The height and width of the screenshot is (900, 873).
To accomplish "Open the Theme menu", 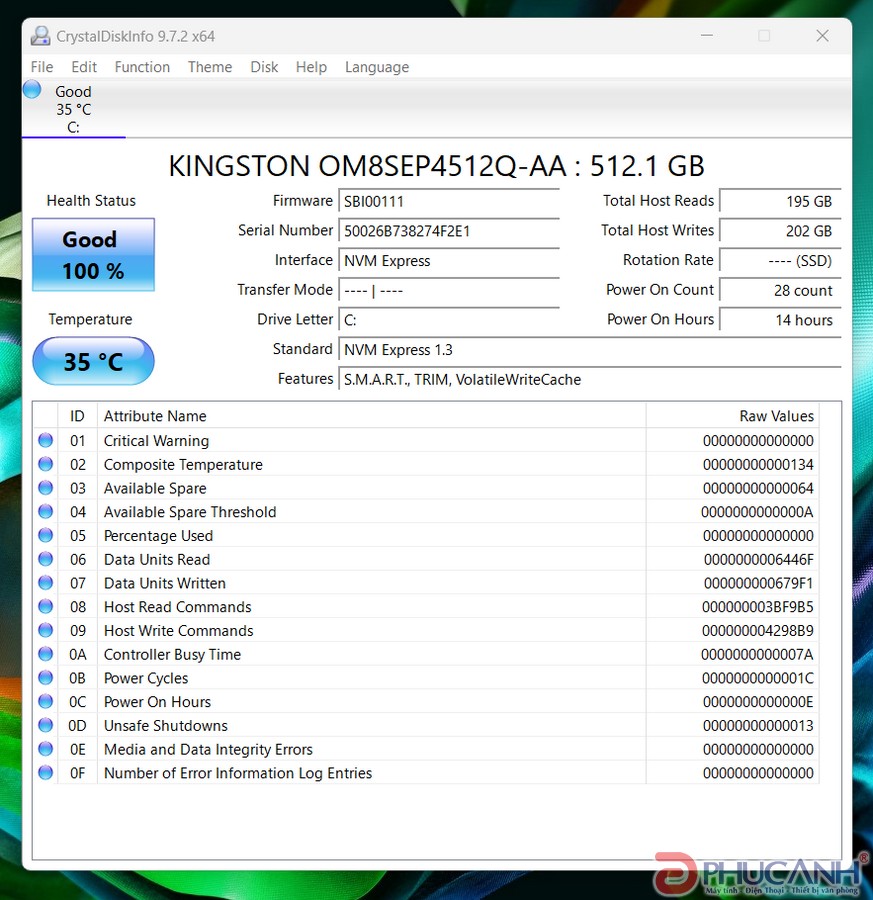I will (209, 67).
